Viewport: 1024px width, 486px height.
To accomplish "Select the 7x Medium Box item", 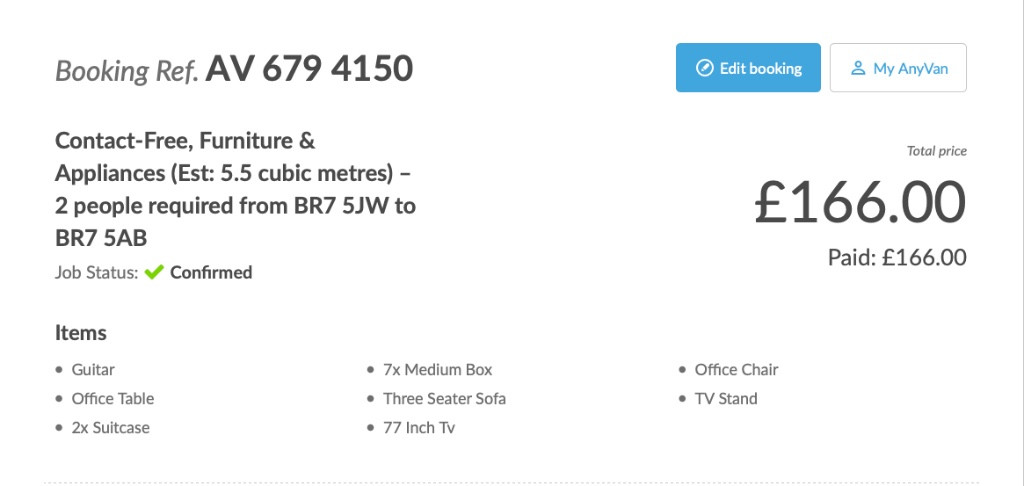I will 437,370.
